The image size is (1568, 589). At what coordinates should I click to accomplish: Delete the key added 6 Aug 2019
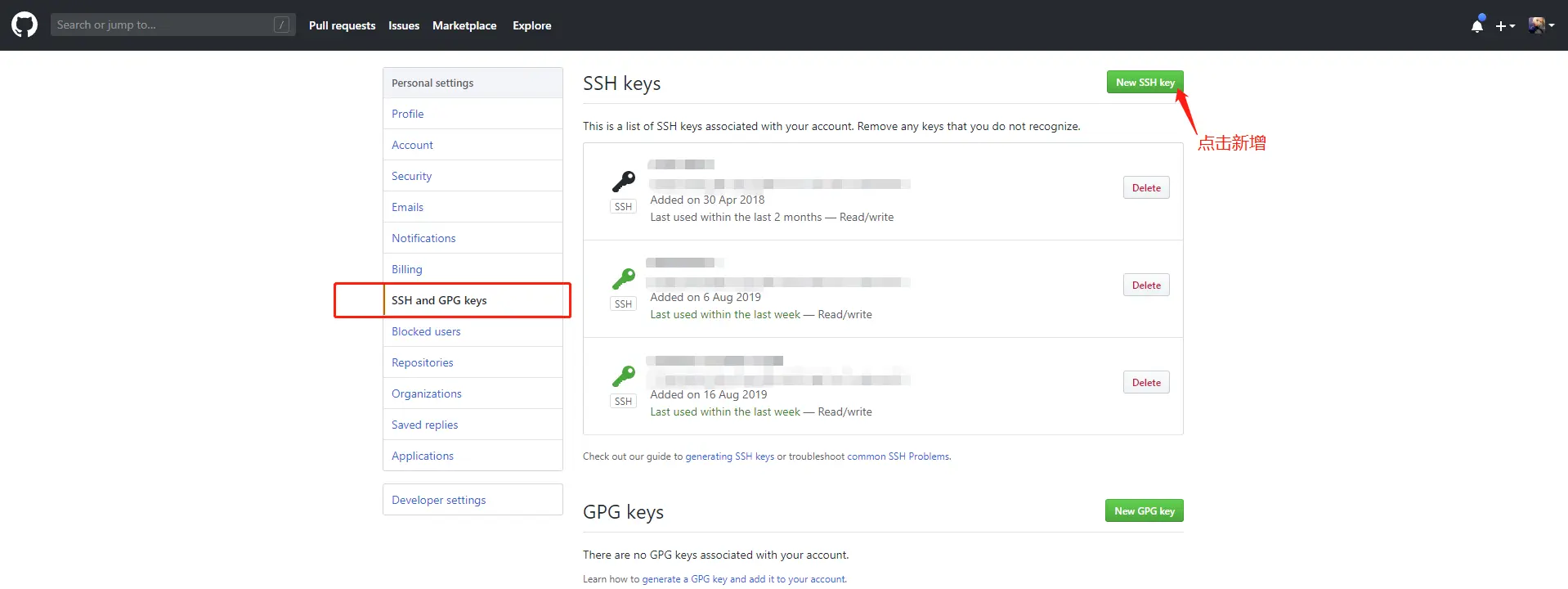1146,285
